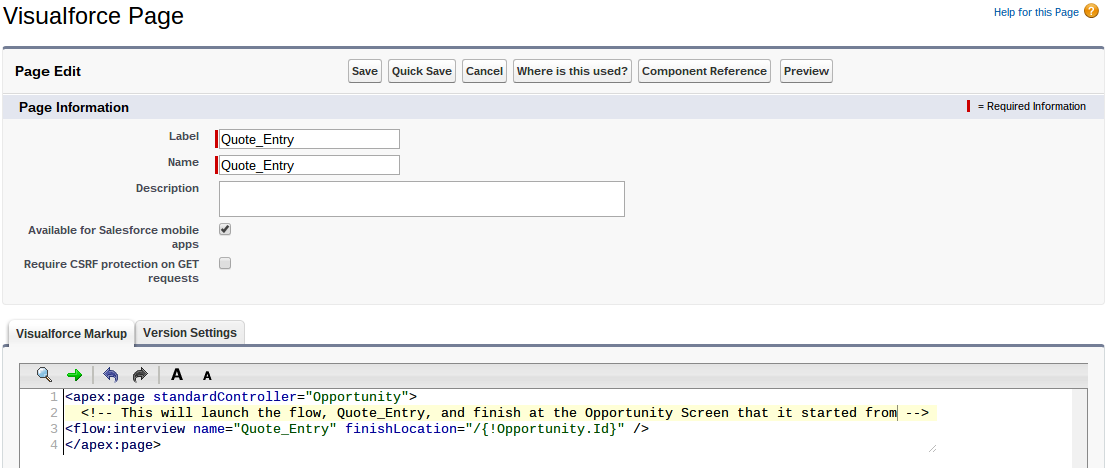Decrease editor font size with small A
The height and width of the screenshot is (468, 1107).
tap(207, 376)
